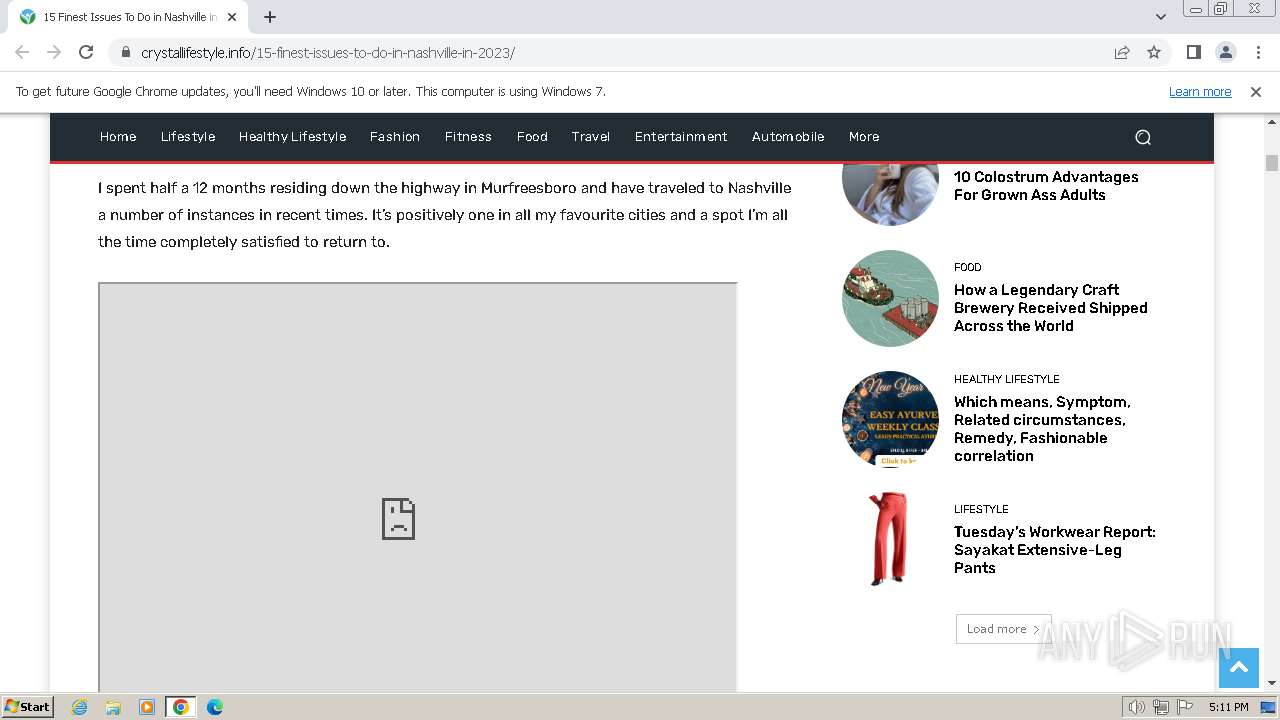Share this page icon in address bar
Image resolution: width=1280 pixels, height=720 pixels.
tap(1122, 52)
